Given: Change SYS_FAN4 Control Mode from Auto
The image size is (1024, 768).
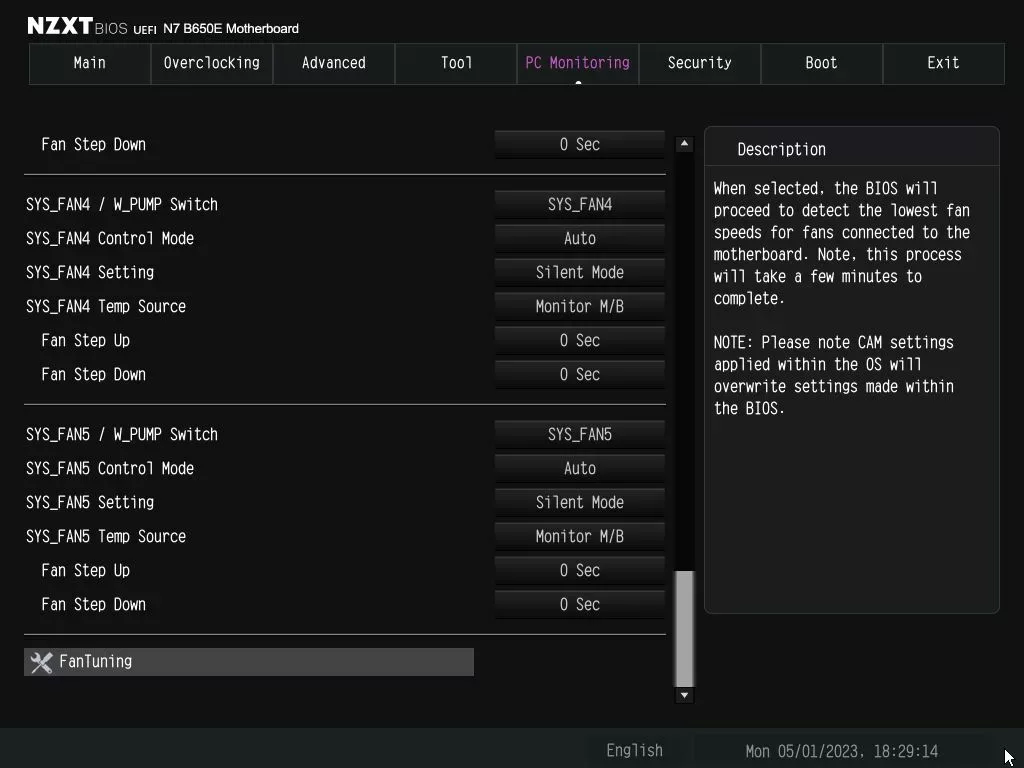Looking at the screenshot, I should 579,238.
